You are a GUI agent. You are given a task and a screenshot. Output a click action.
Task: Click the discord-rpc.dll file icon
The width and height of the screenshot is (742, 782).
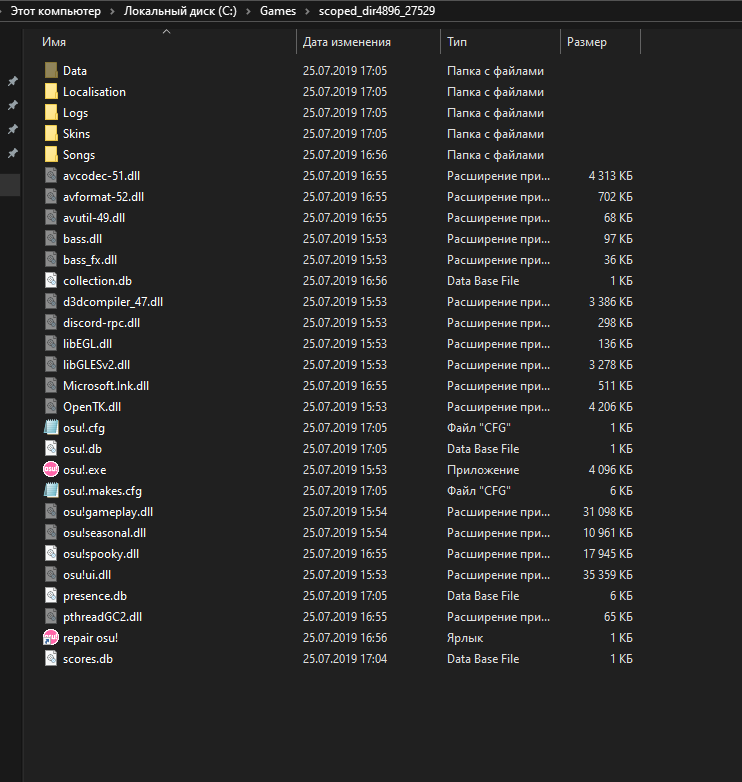tap(51, 322)
